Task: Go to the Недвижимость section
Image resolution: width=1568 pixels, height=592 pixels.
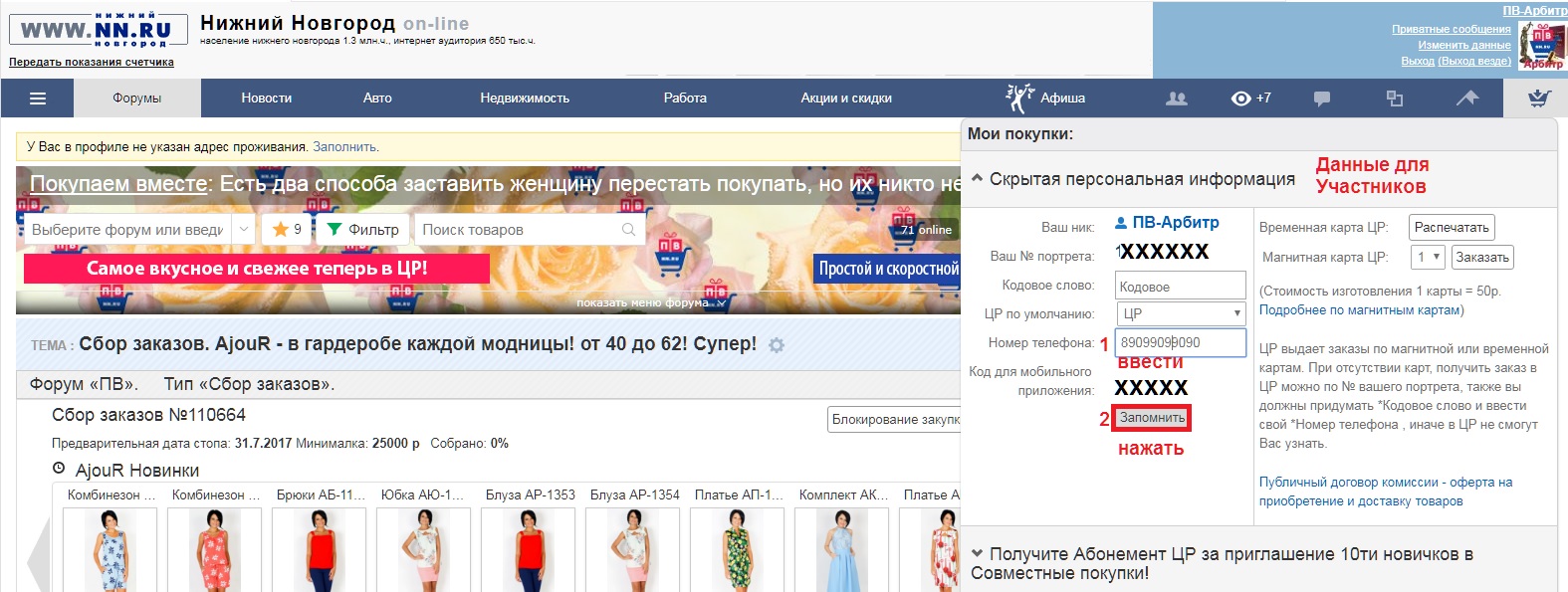Action: pyautogui.click(x=524, y=99)
